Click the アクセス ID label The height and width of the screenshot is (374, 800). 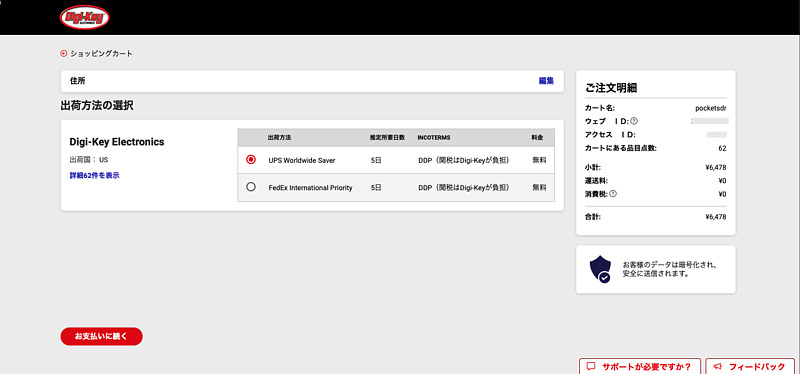click(610, 135)
